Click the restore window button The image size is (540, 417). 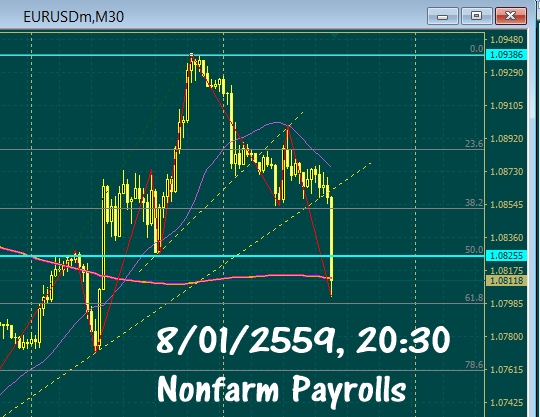click(477, 16)
